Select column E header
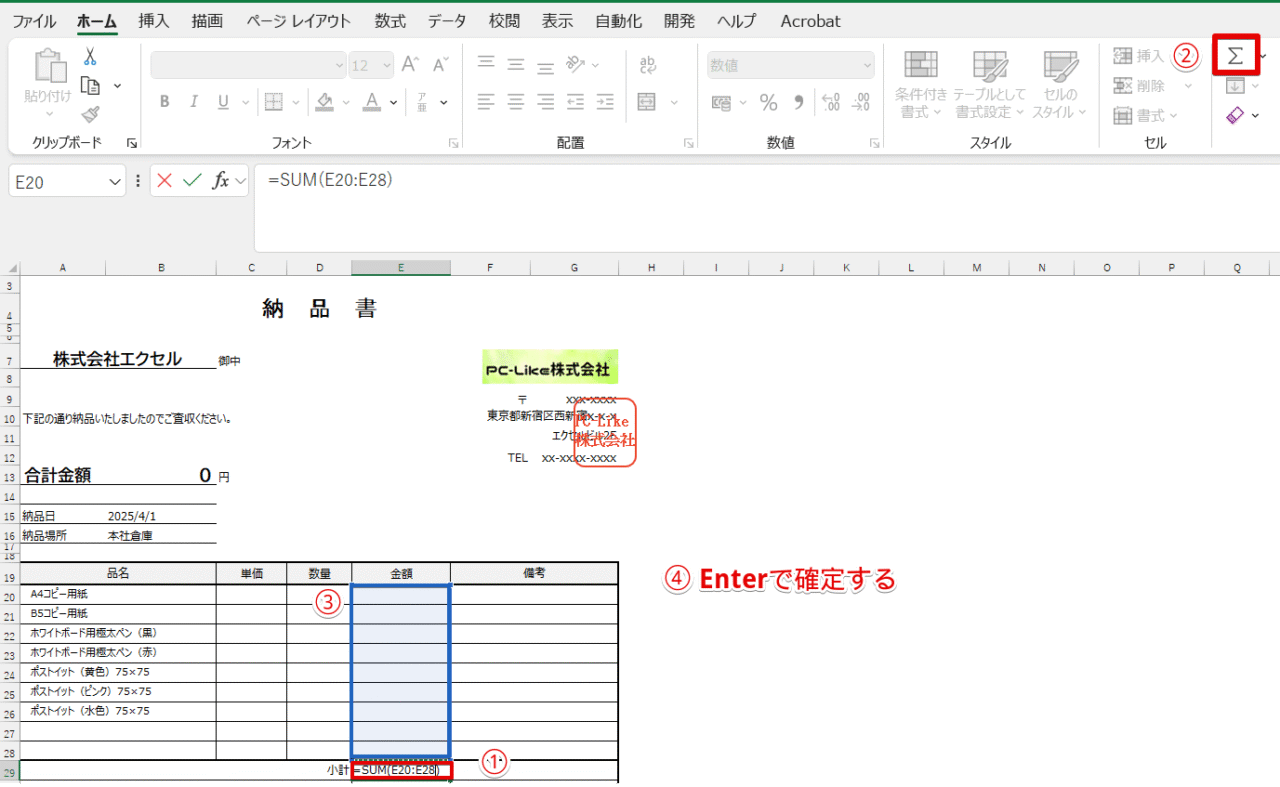 [400, 268]
